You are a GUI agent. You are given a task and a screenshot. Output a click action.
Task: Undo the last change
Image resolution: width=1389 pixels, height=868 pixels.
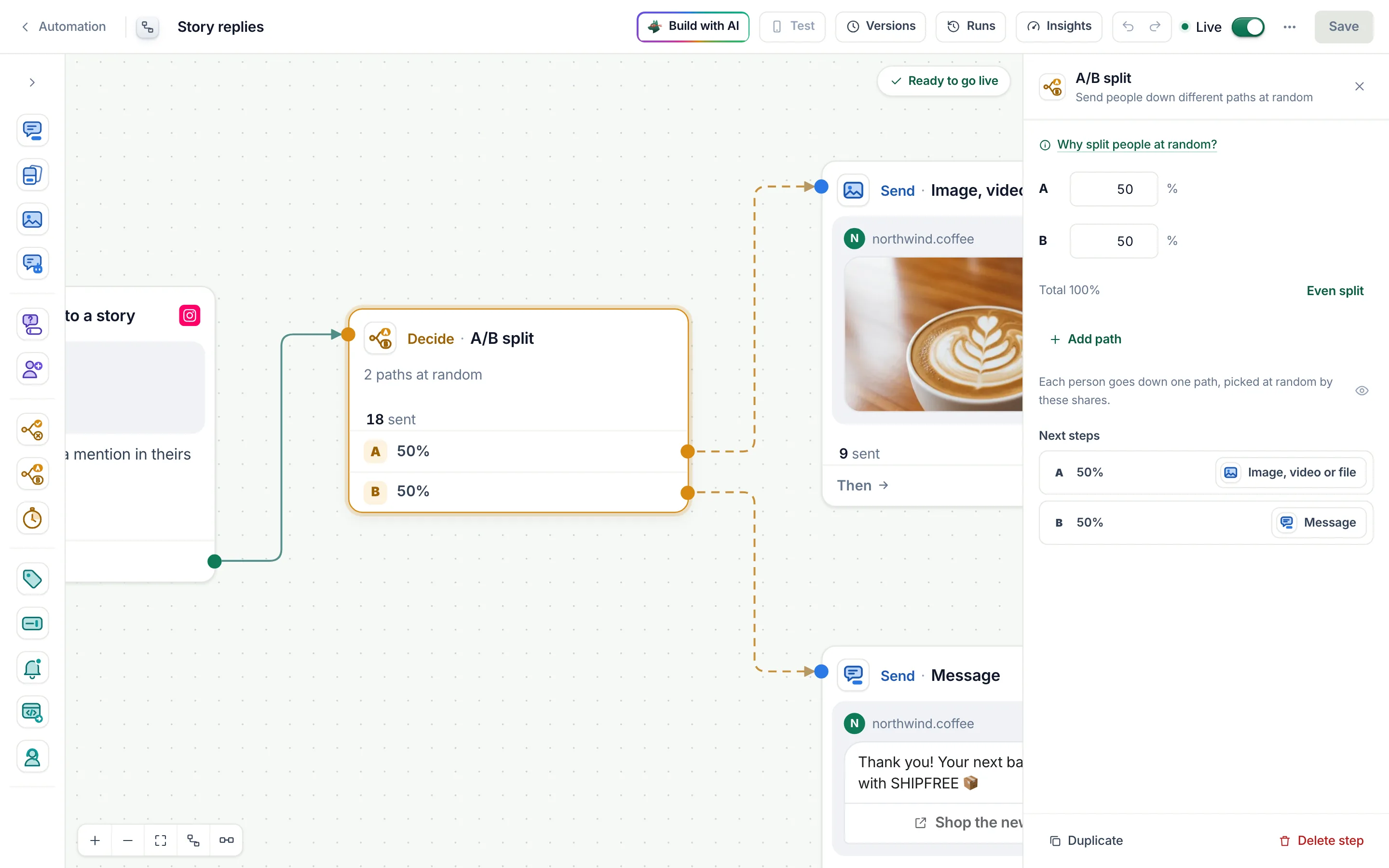tap(1128, 27)
